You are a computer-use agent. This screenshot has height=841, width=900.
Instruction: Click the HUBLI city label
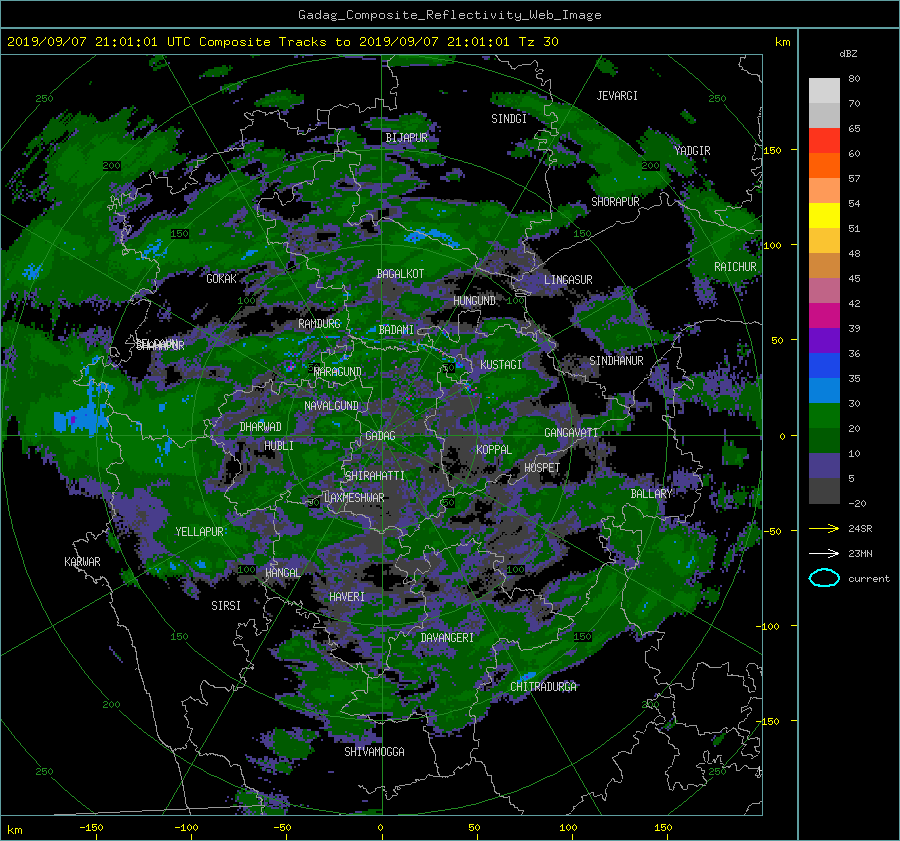(279, 445)
